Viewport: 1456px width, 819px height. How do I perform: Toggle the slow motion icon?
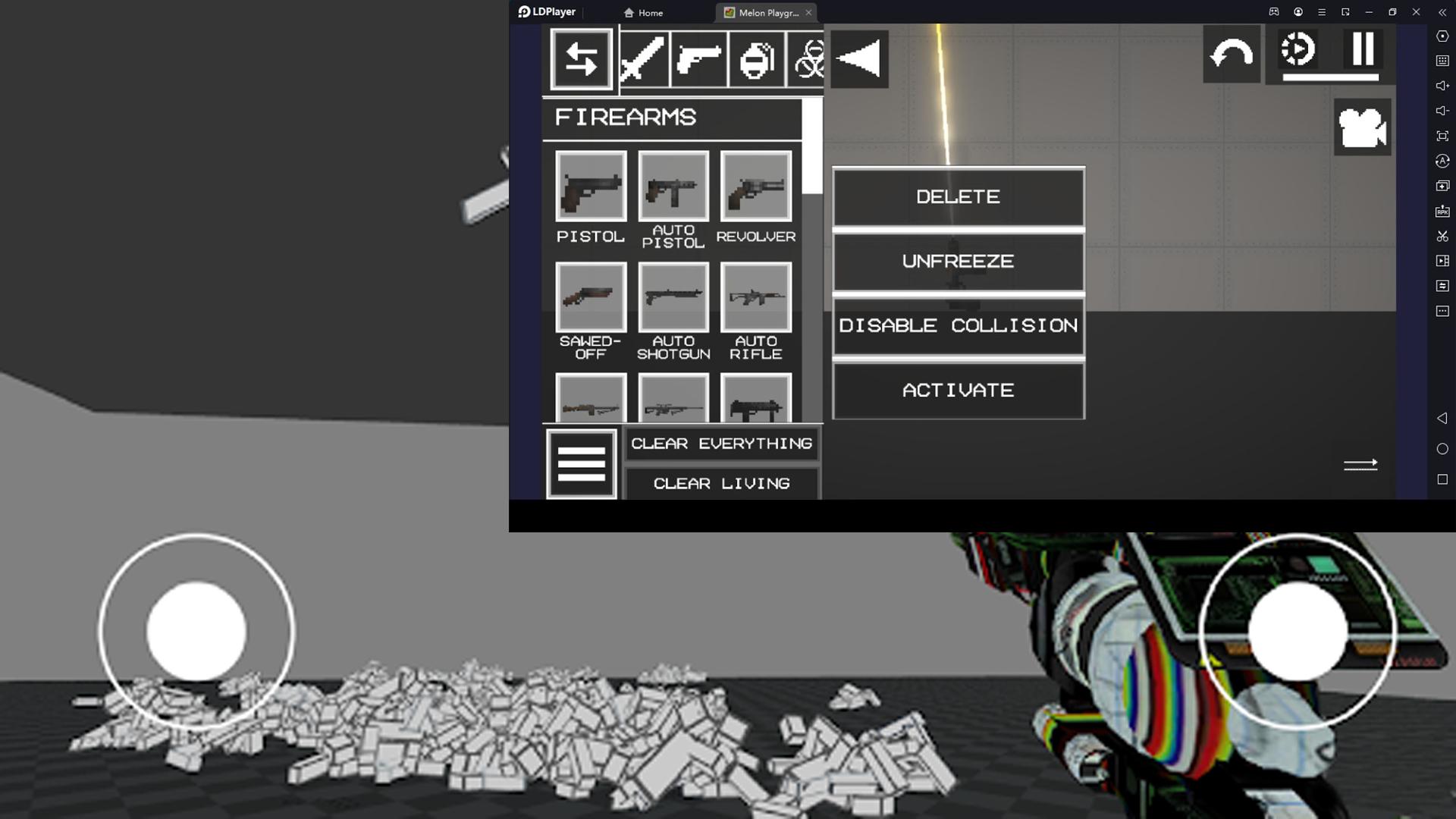[x=1298, y=50]
